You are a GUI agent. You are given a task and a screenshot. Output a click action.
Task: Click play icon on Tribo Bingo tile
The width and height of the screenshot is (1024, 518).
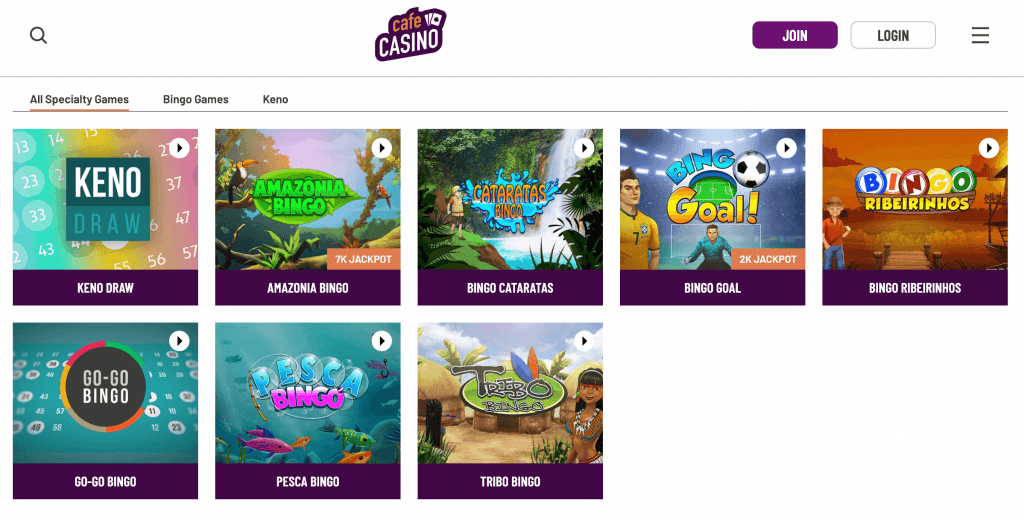point(584,340)
